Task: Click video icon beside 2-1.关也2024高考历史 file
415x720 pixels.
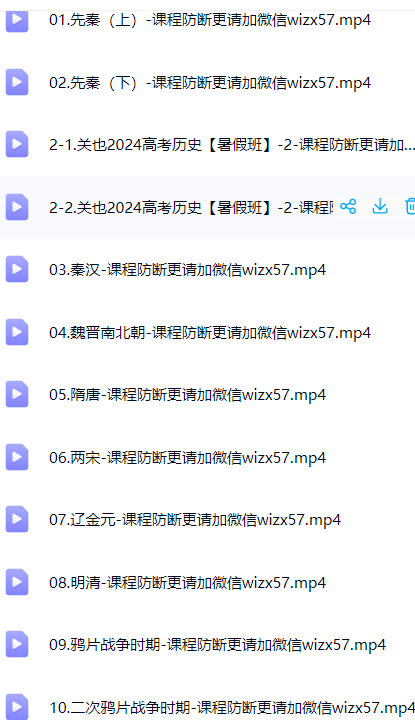Action: coord(17,144)
